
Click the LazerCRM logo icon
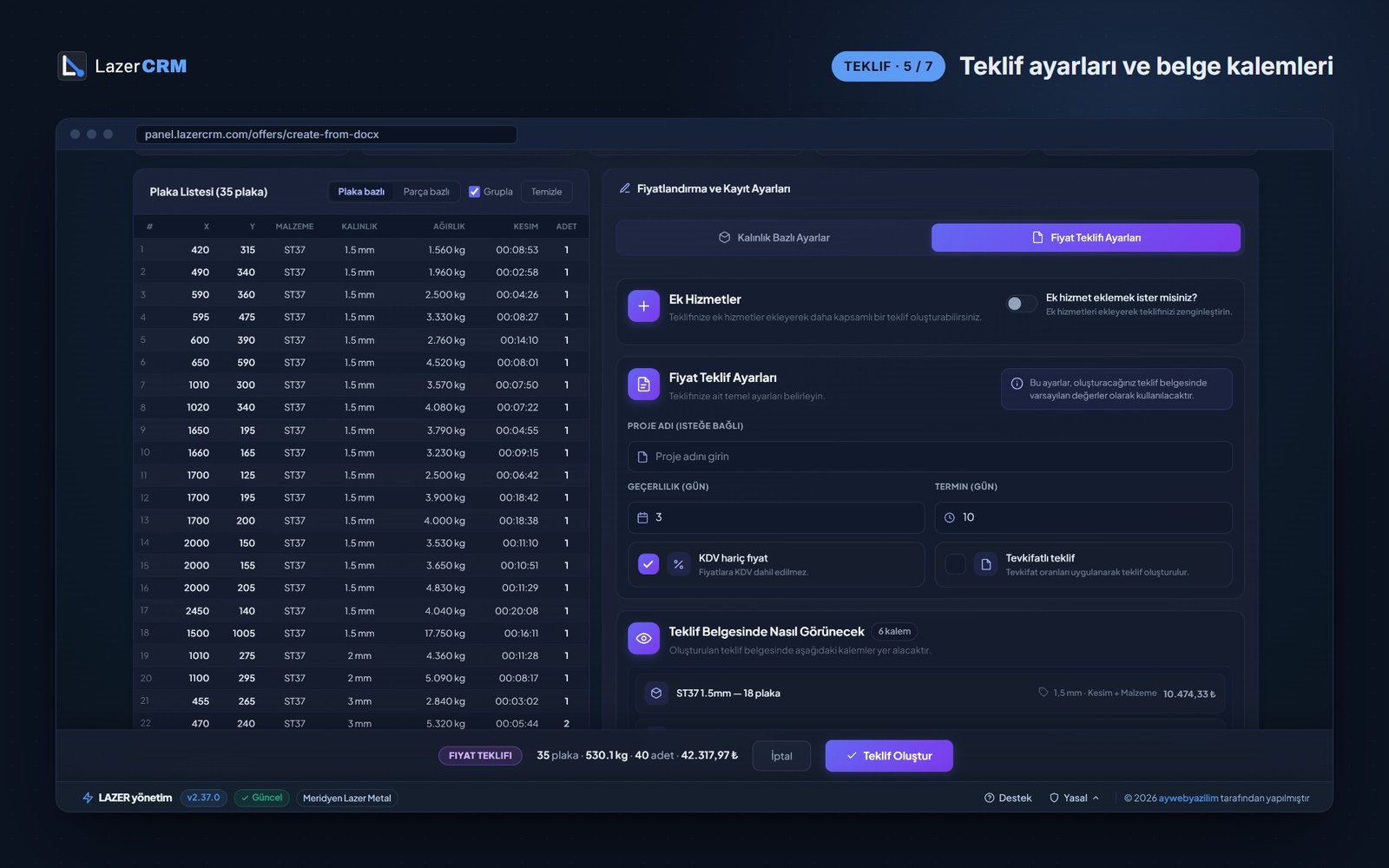click(72, 66)
